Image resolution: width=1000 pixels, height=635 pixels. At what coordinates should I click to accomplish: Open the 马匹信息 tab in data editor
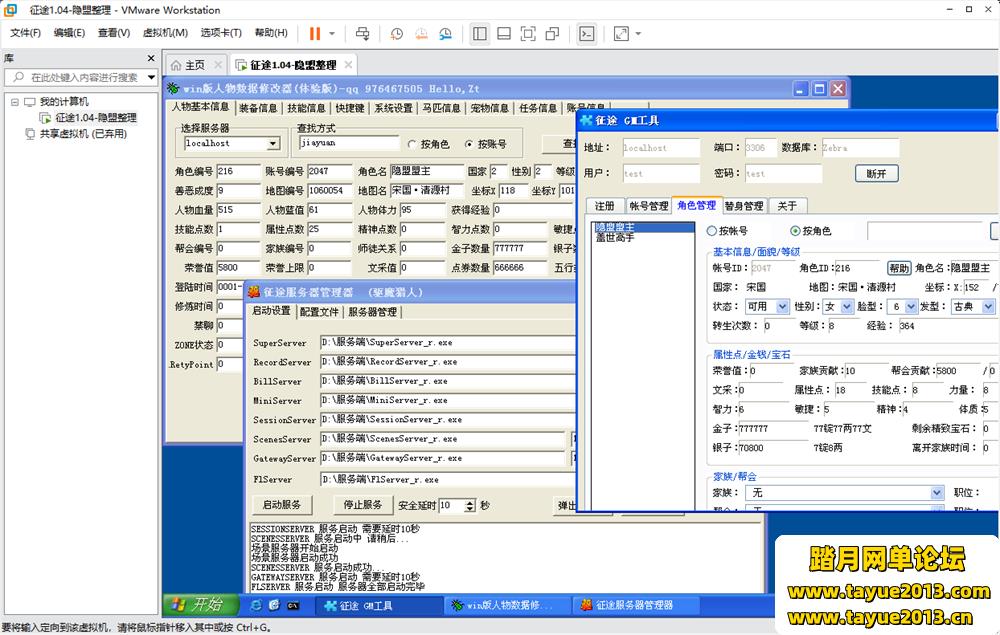click(441, 108)
